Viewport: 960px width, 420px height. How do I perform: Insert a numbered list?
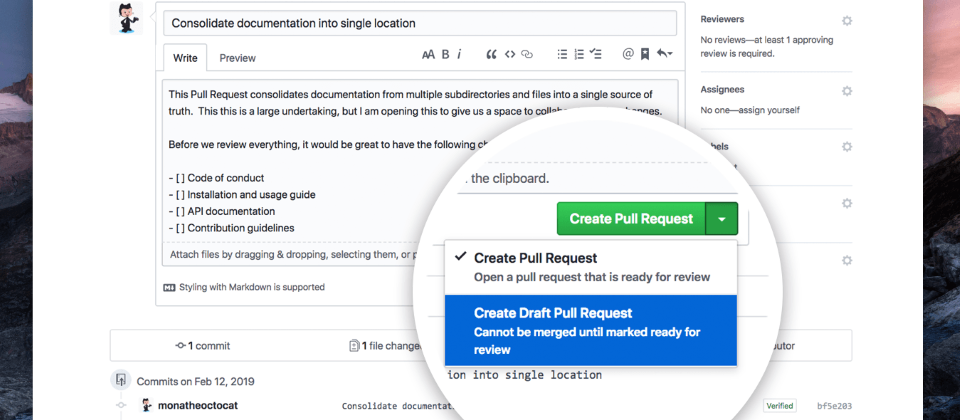(579, 54)
